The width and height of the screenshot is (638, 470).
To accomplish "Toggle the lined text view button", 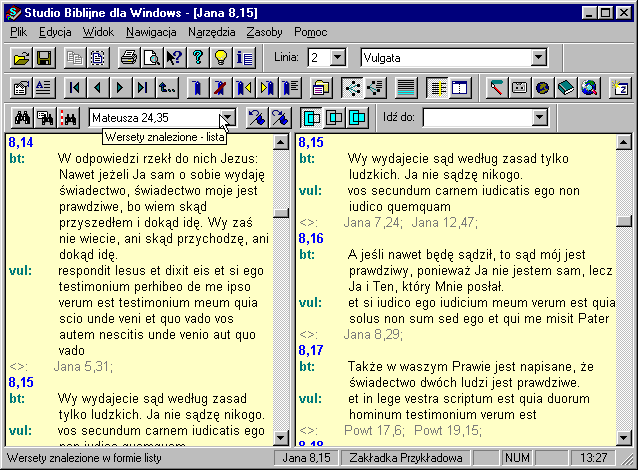I will [406, 87].
